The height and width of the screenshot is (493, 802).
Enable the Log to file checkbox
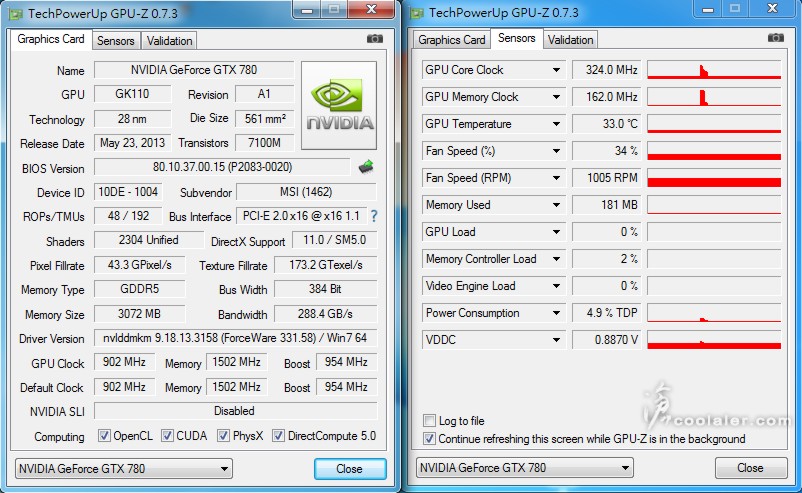tap(429, 421)
